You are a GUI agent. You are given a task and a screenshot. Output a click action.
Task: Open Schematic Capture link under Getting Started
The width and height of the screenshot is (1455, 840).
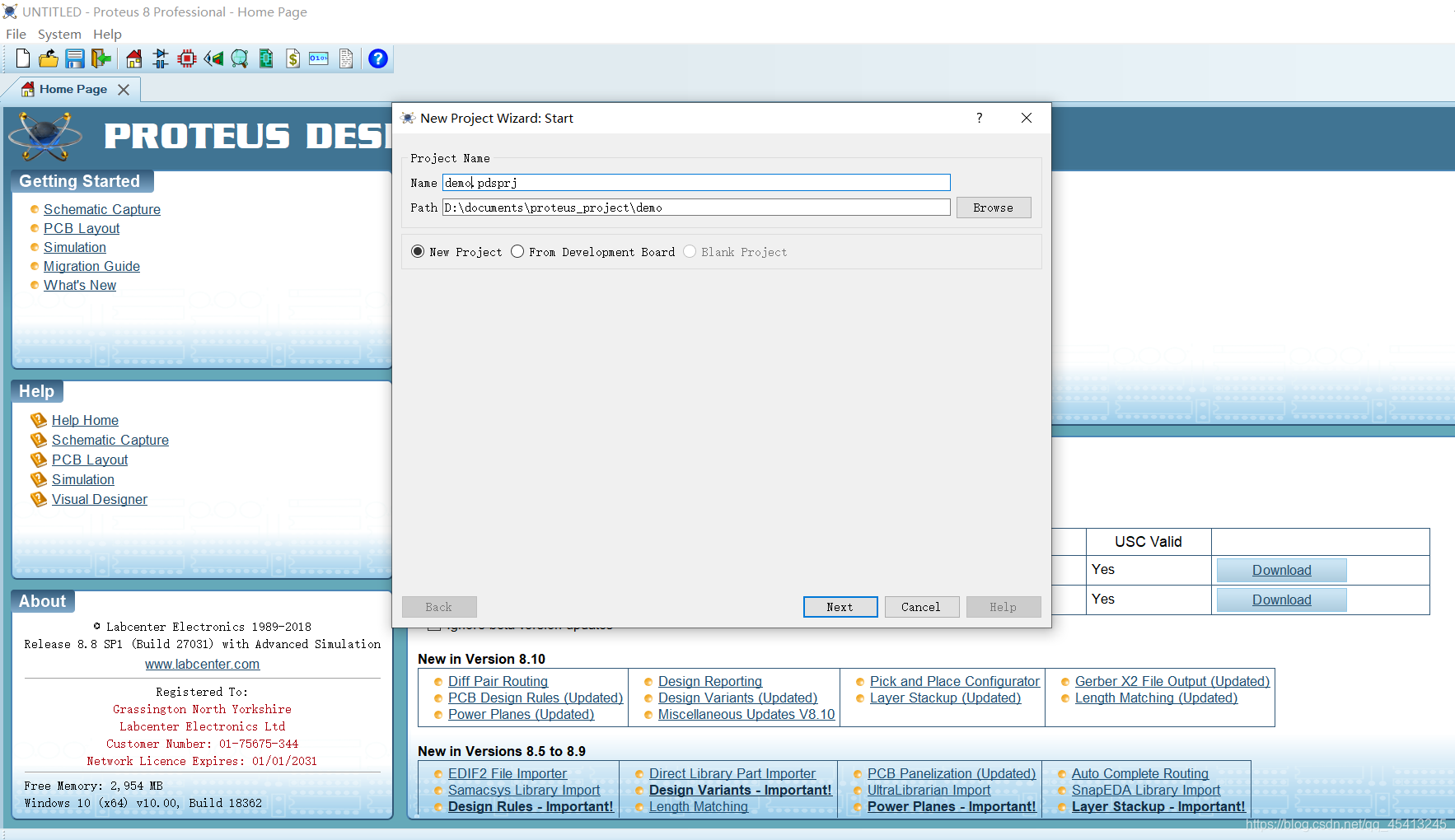pos(102,209)
